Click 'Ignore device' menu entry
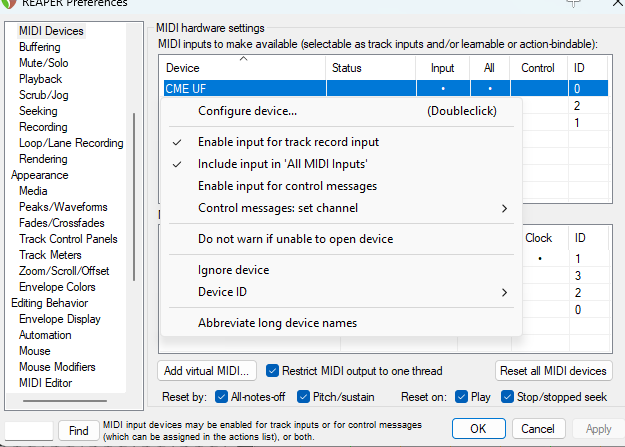The height and width of the screenshot is (447, 625). click(x=233, y=270)
